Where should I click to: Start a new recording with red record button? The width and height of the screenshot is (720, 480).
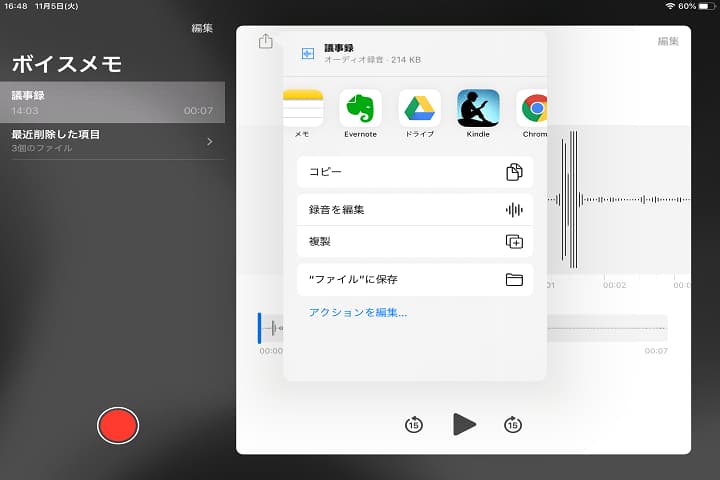118,425
